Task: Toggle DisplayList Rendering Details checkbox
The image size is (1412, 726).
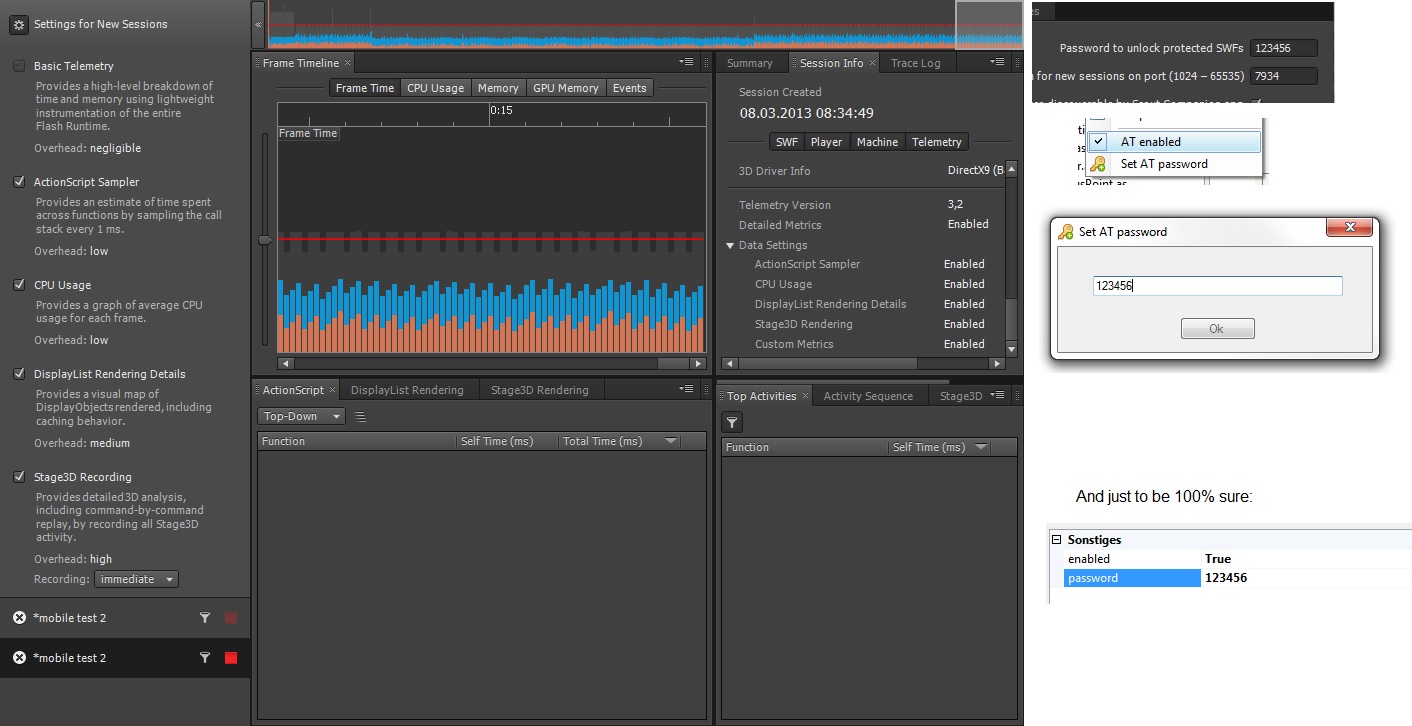Action: click(19, 374)
